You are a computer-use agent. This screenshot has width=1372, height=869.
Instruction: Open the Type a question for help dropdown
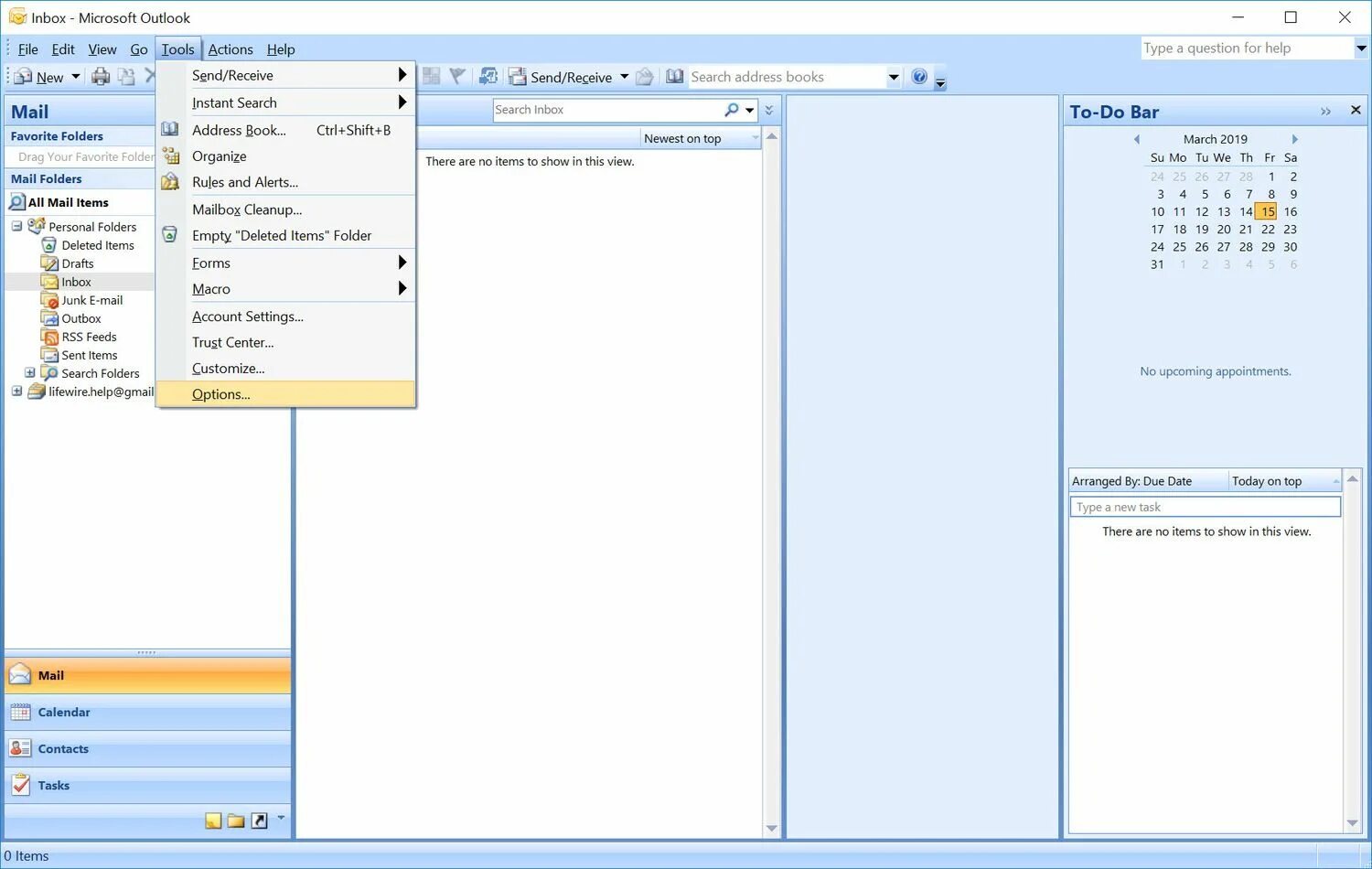pyautogui.click(x=1361, y=48)
